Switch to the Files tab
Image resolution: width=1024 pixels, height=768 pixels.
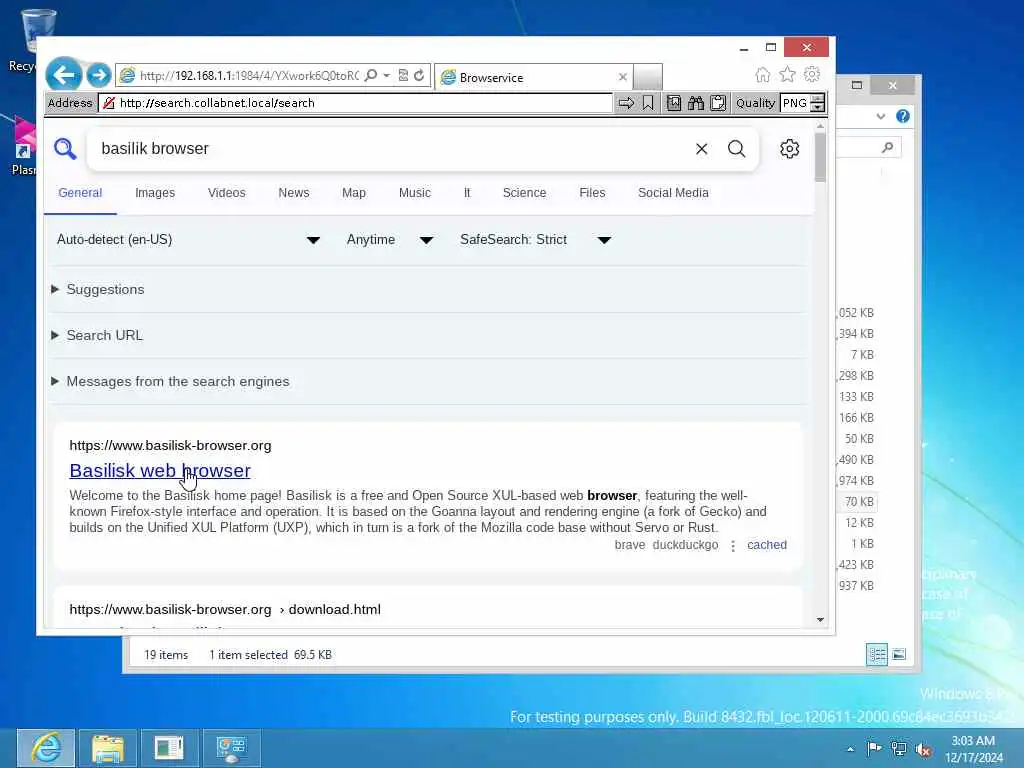tap(592, 193)
